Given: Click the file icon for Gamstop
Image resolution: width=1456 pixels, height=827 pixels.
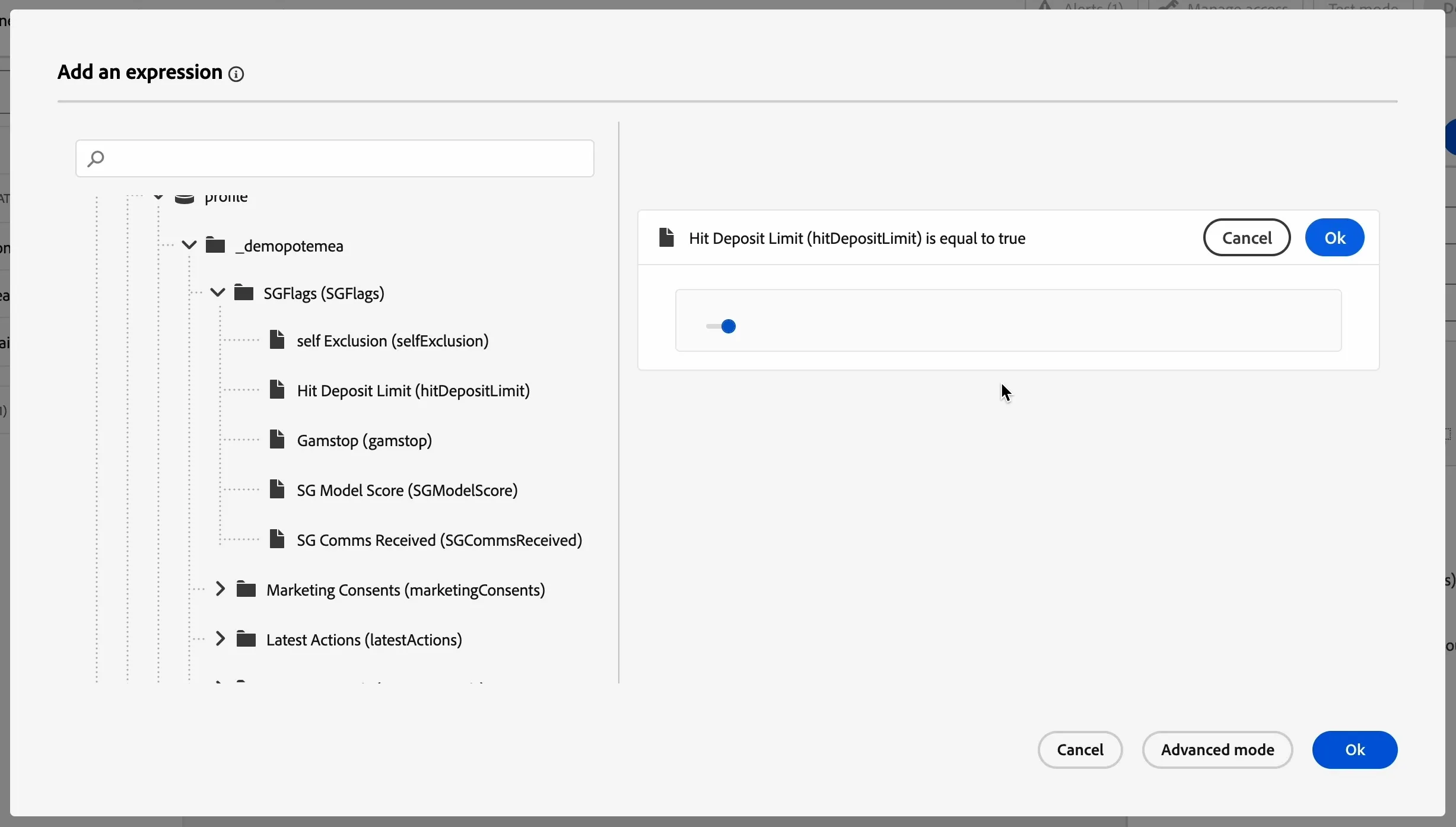Looking at the screenshot, I should click(277, 440).
